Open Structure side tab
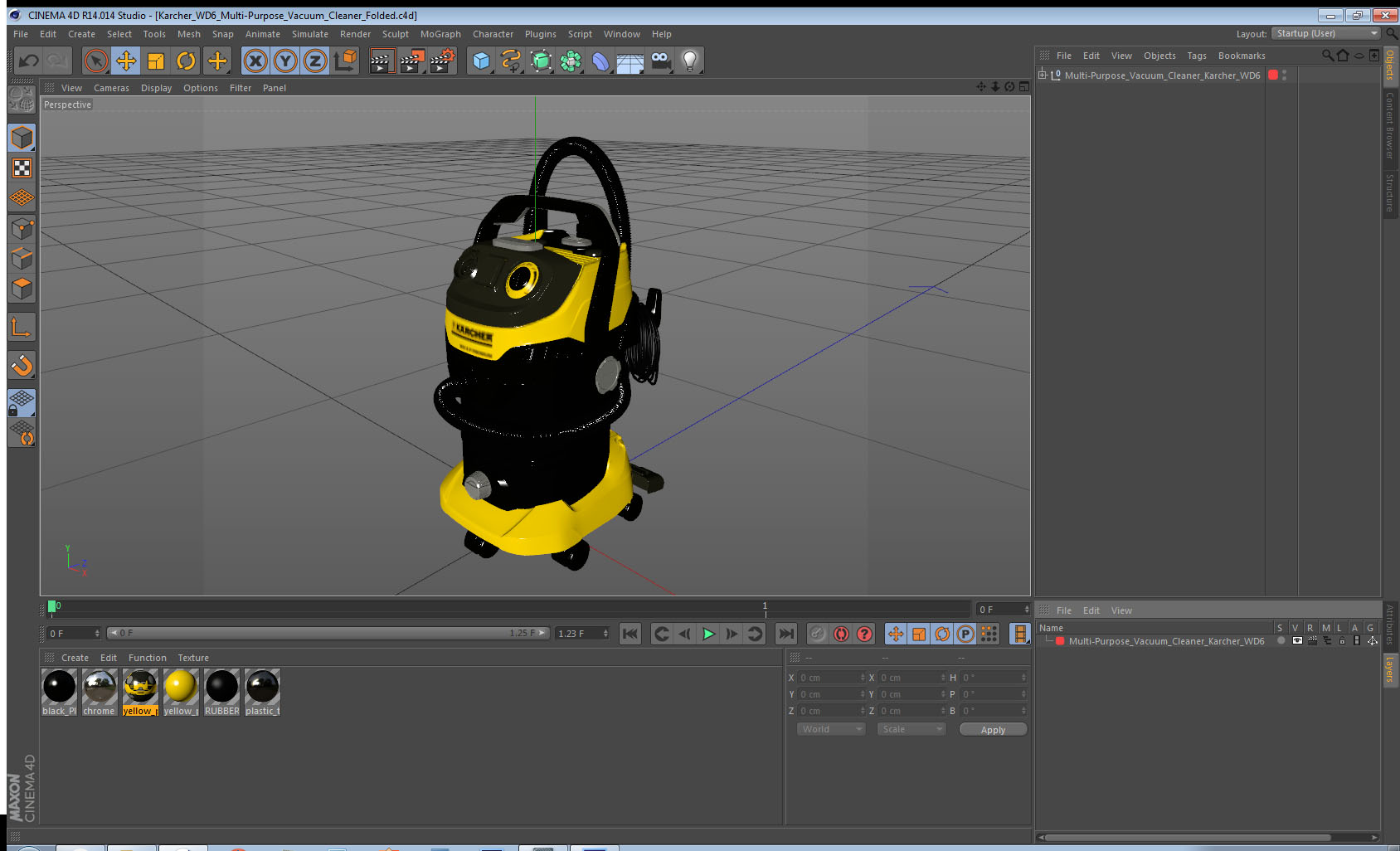This screenshot has width=1400, height=851. (x=1390, y=192)
